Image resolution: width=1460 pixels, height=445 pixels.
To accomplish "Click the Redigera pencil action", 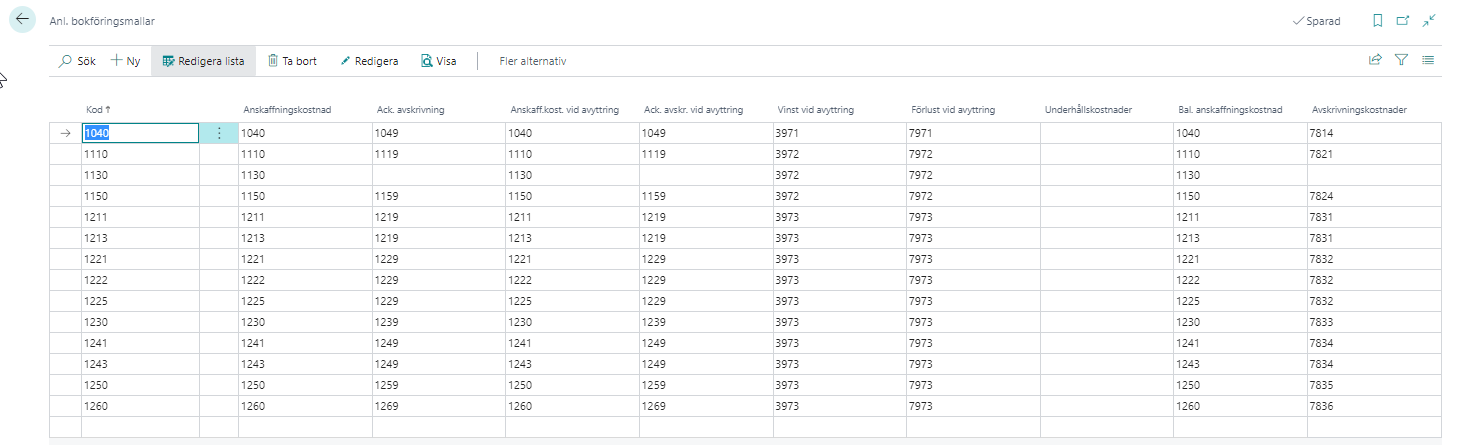I will point(369,61).
